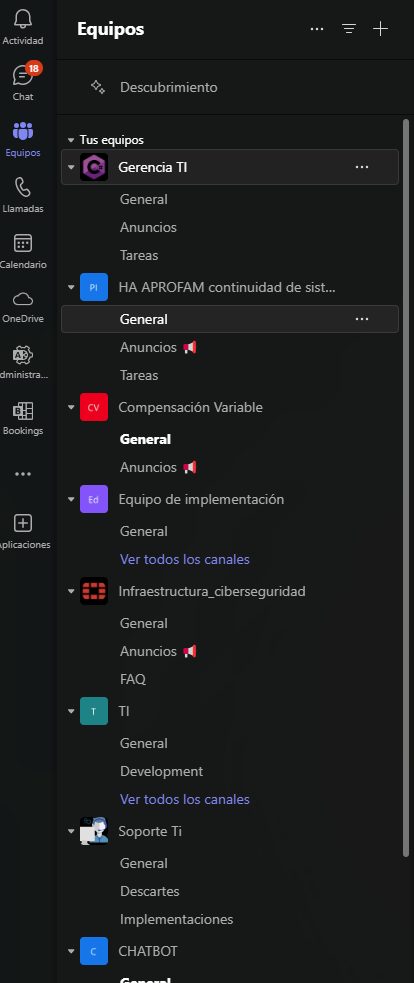Click the teams list vertical scrollbar
Screen dimensions: 414x983
point(406,487)
